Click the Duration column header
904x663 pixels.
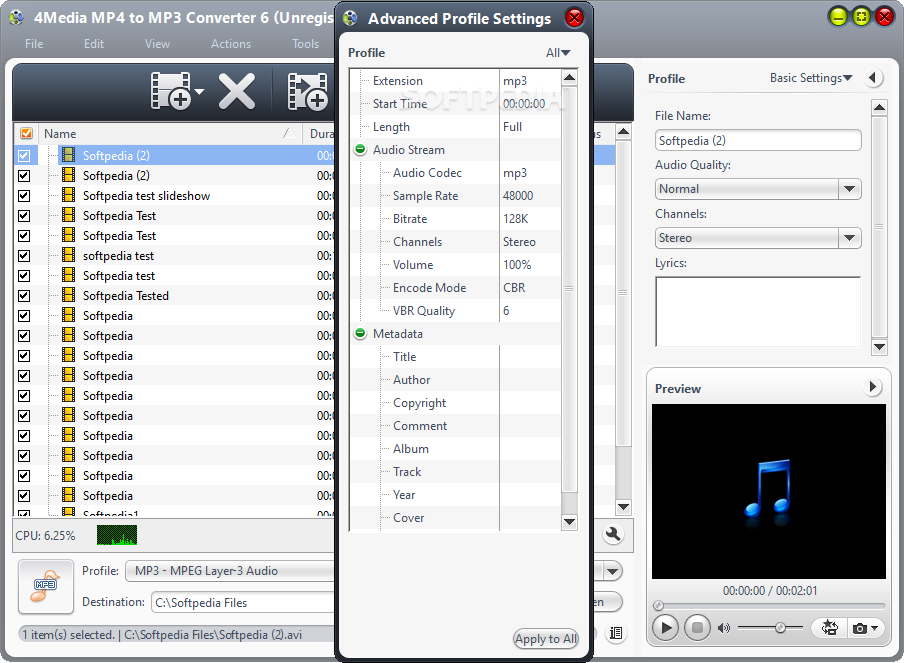321,134
